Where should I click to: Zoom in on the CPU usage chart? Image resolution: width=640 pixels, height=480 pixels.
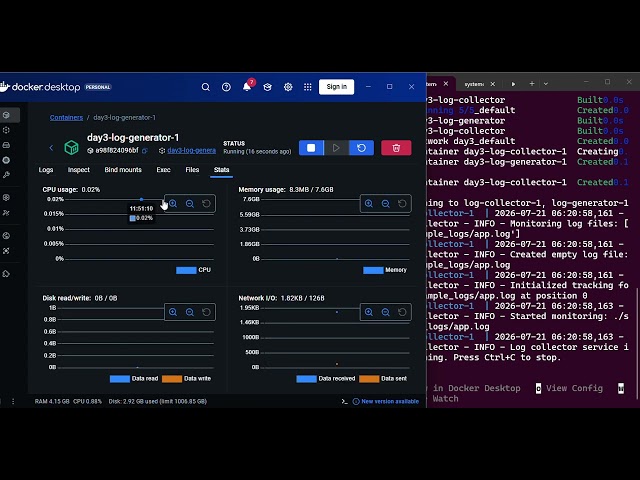(x=173, y=203)
